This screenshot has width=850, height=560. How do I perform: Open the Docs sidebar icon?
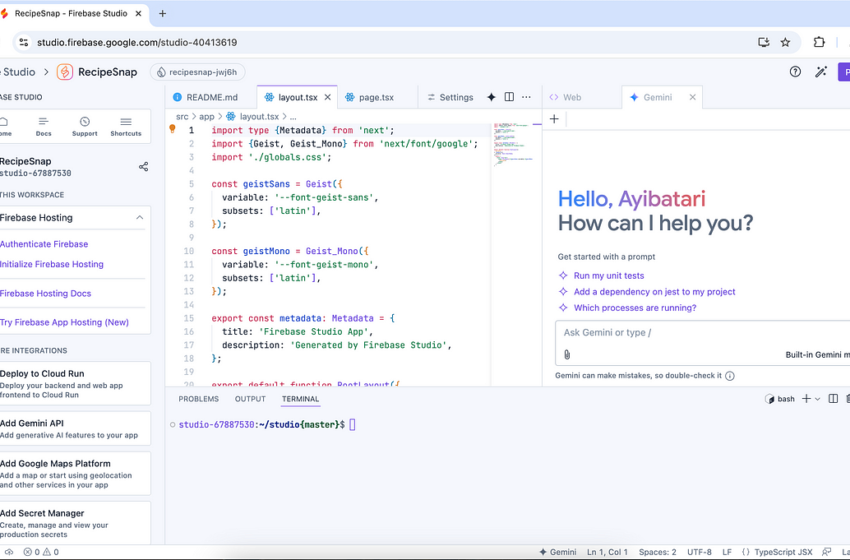pos(43,126)
